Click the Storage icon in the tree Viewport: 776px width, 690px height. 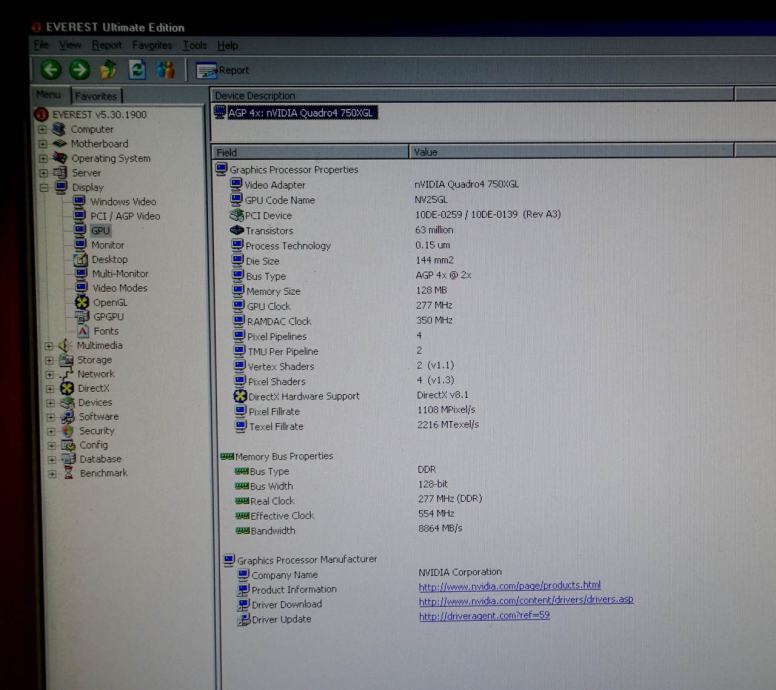pos(66,360)
